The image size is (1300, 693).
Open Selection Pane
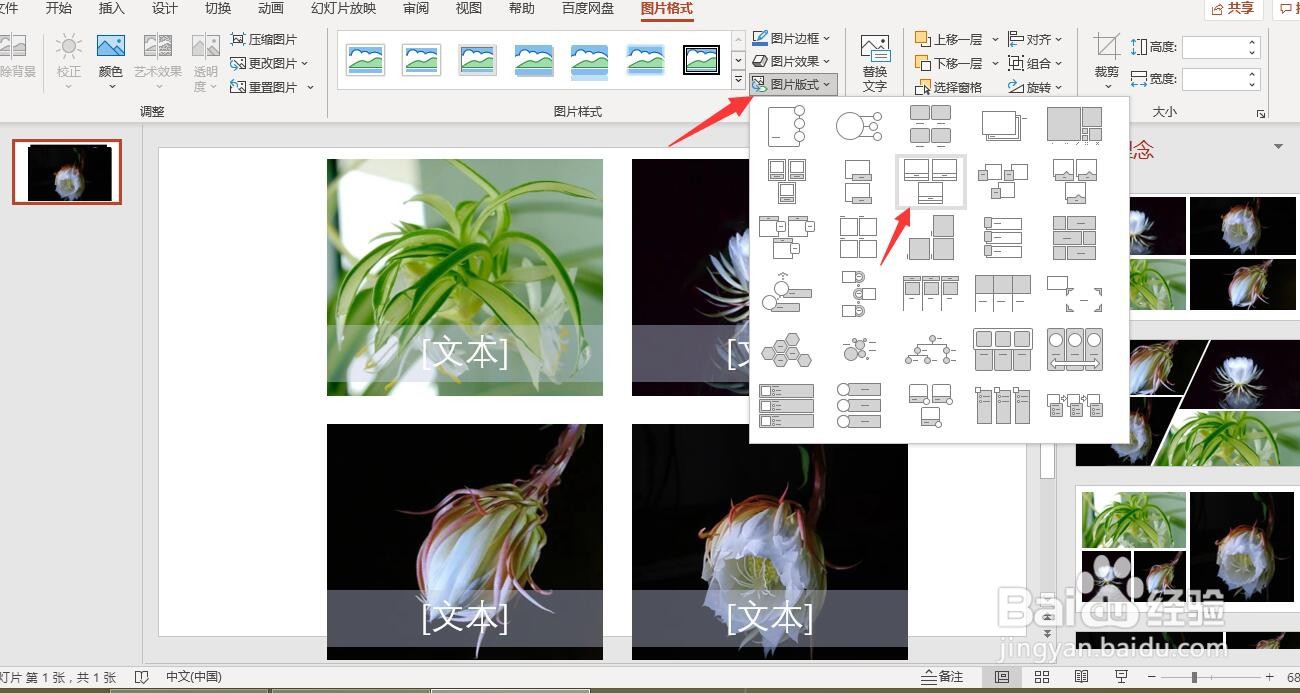coord(949,87)
